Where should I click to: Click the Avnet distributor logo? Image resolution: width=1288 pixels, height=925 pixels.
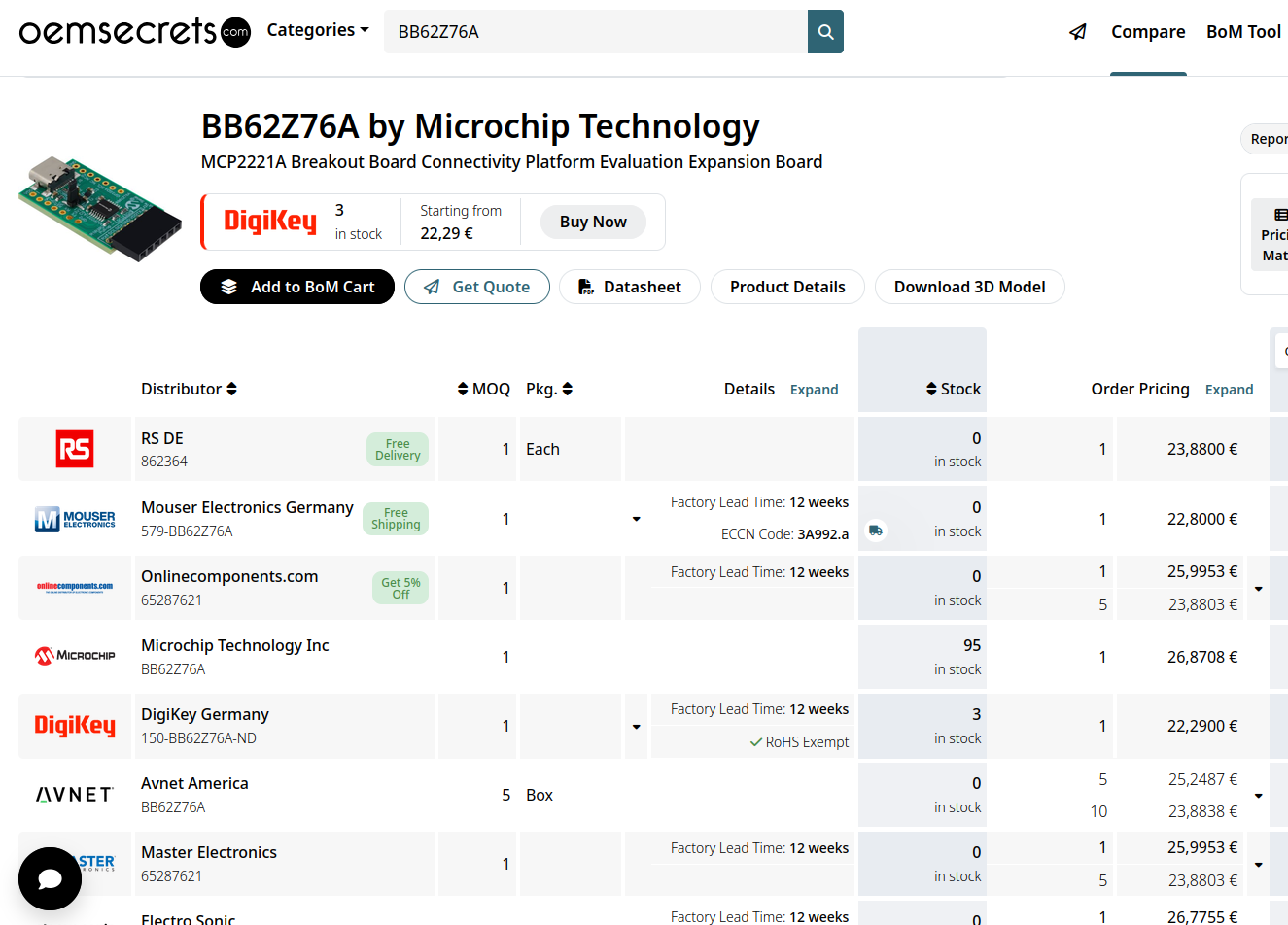point(75,795)
